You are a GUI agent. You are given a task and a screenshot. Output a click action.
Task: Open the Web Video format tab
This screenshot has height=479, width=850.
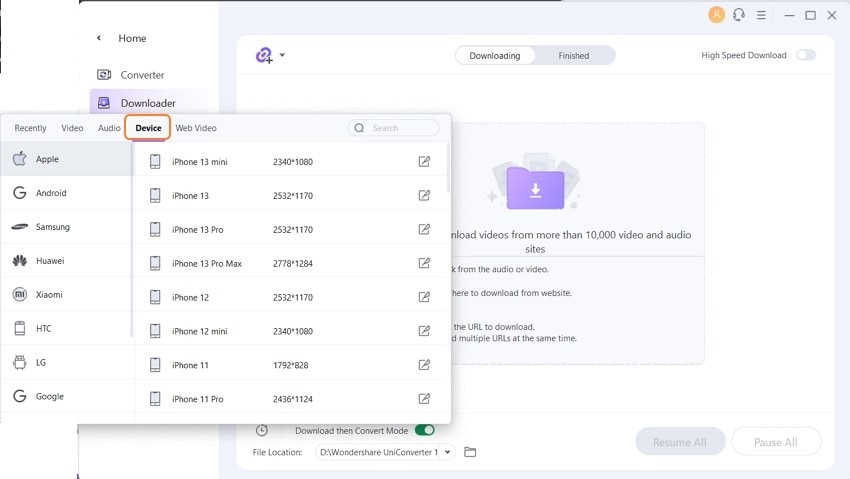196,128
